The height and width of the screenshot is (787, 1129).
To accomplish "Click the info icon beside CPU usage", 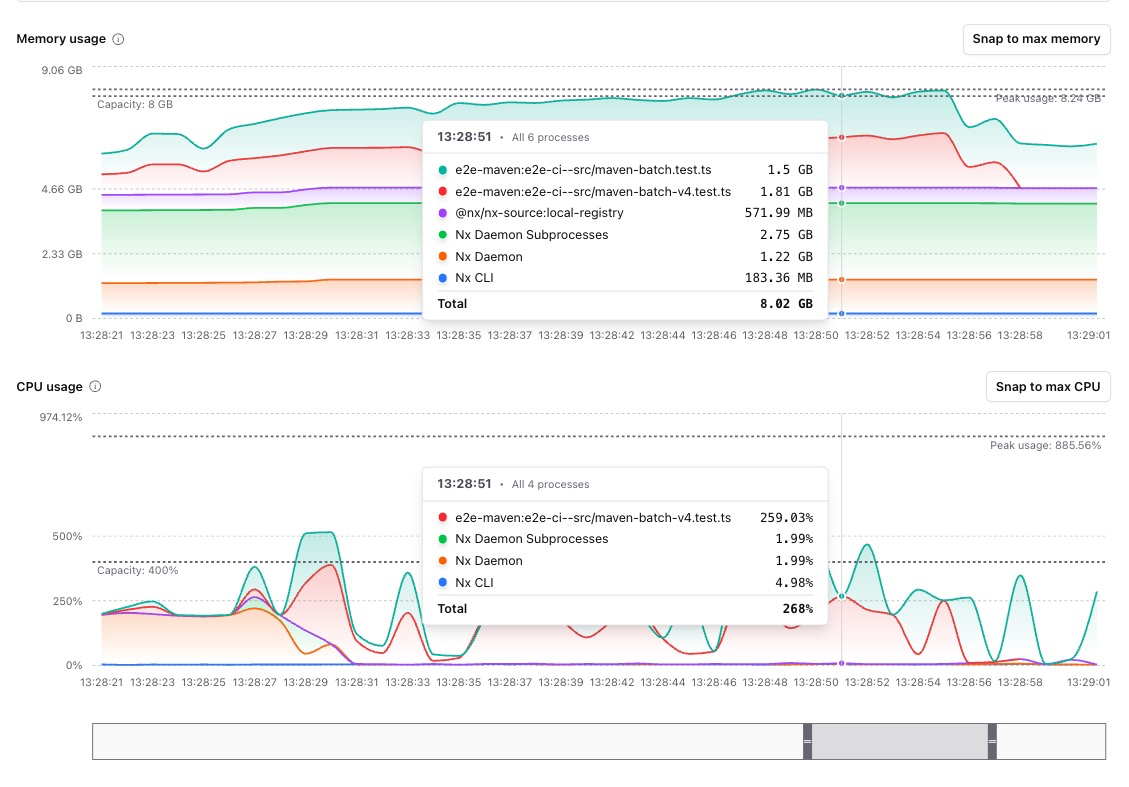I will [94, 386].
